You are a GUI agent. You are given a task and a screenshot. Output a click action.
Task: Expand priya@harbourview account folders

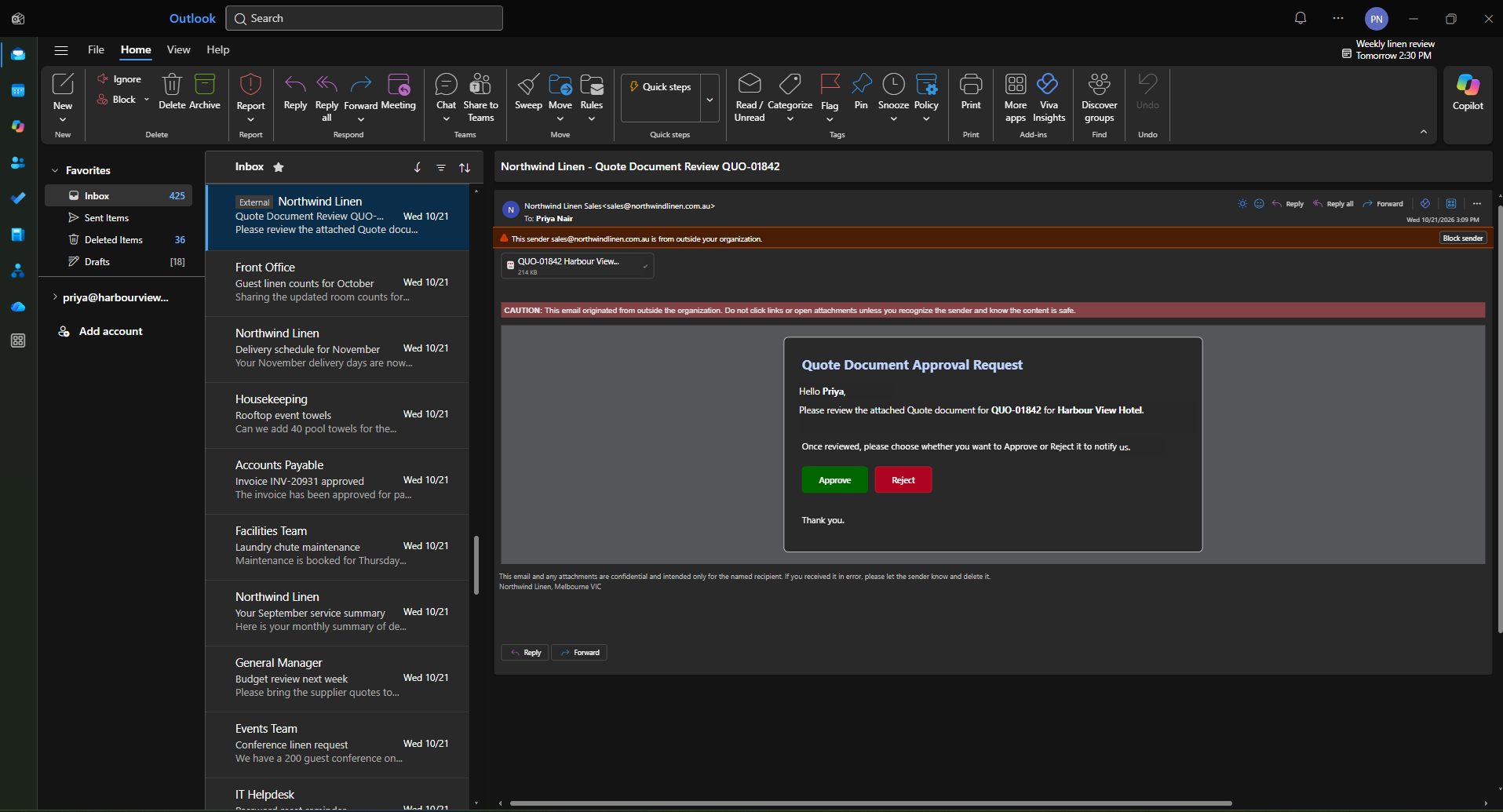point(55,297)
